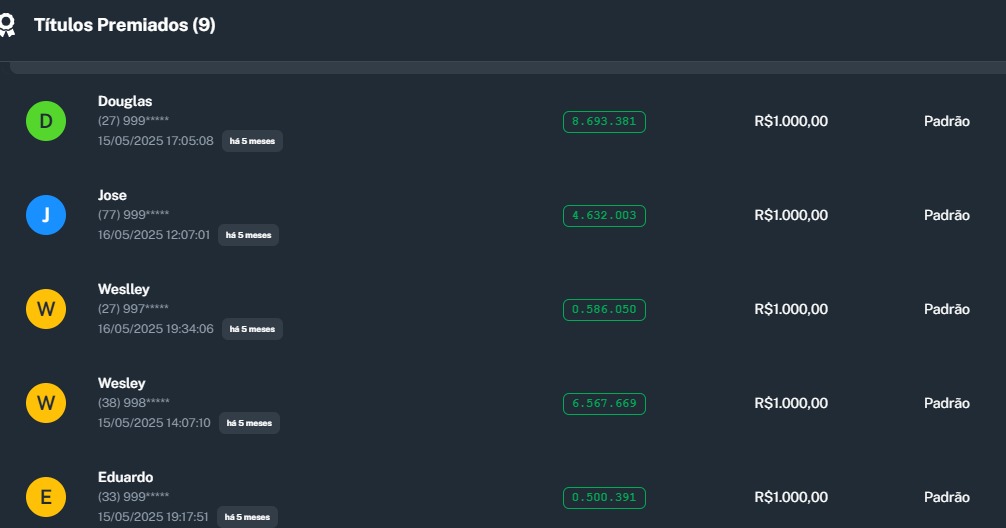Select Jose's blue J avatar

coord(46,215)
